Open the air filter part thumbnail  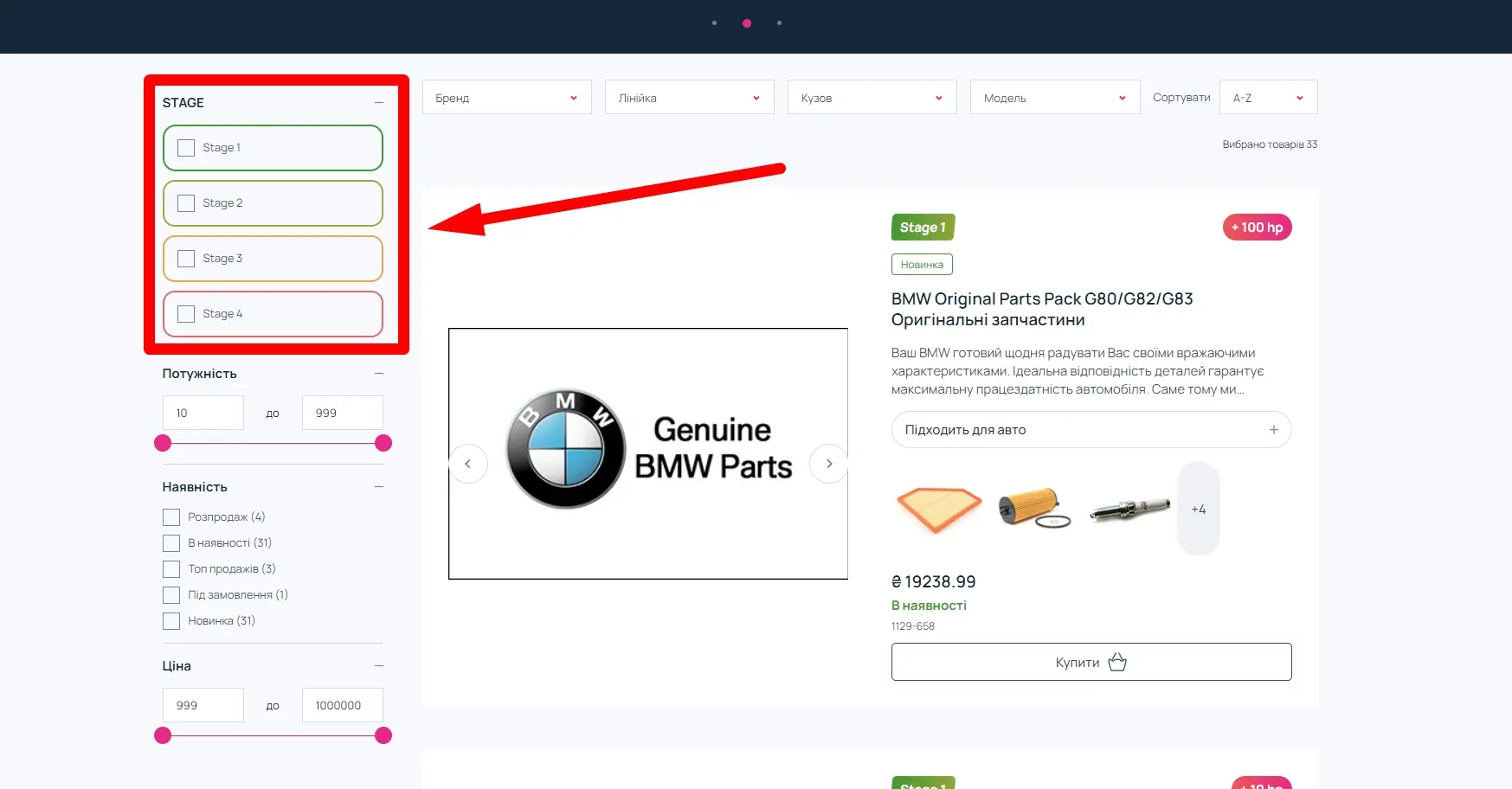coord(939,510)
